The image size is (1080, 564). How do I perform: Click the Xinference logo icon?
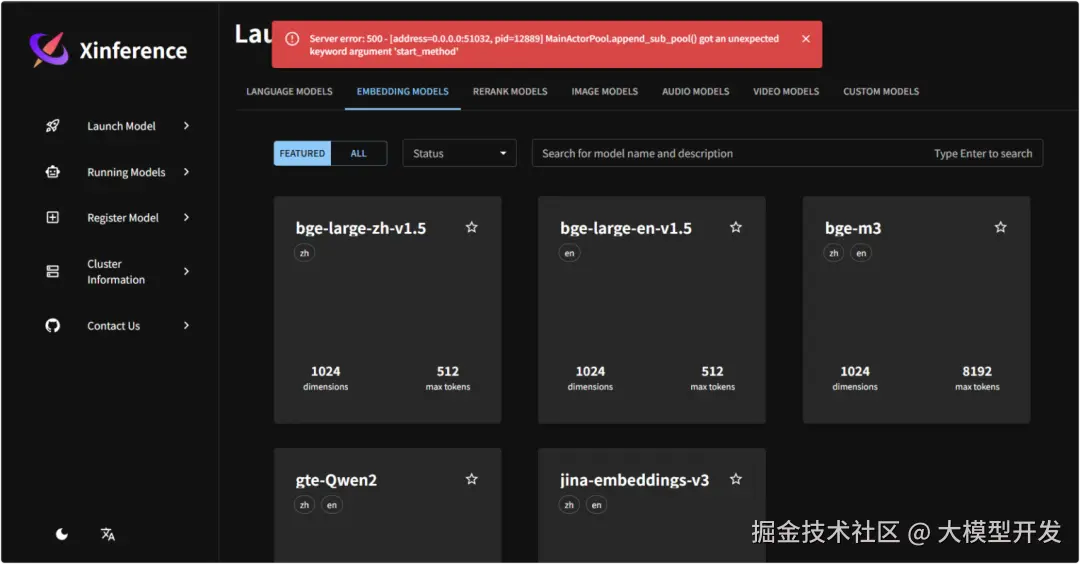tap(49, 50)
